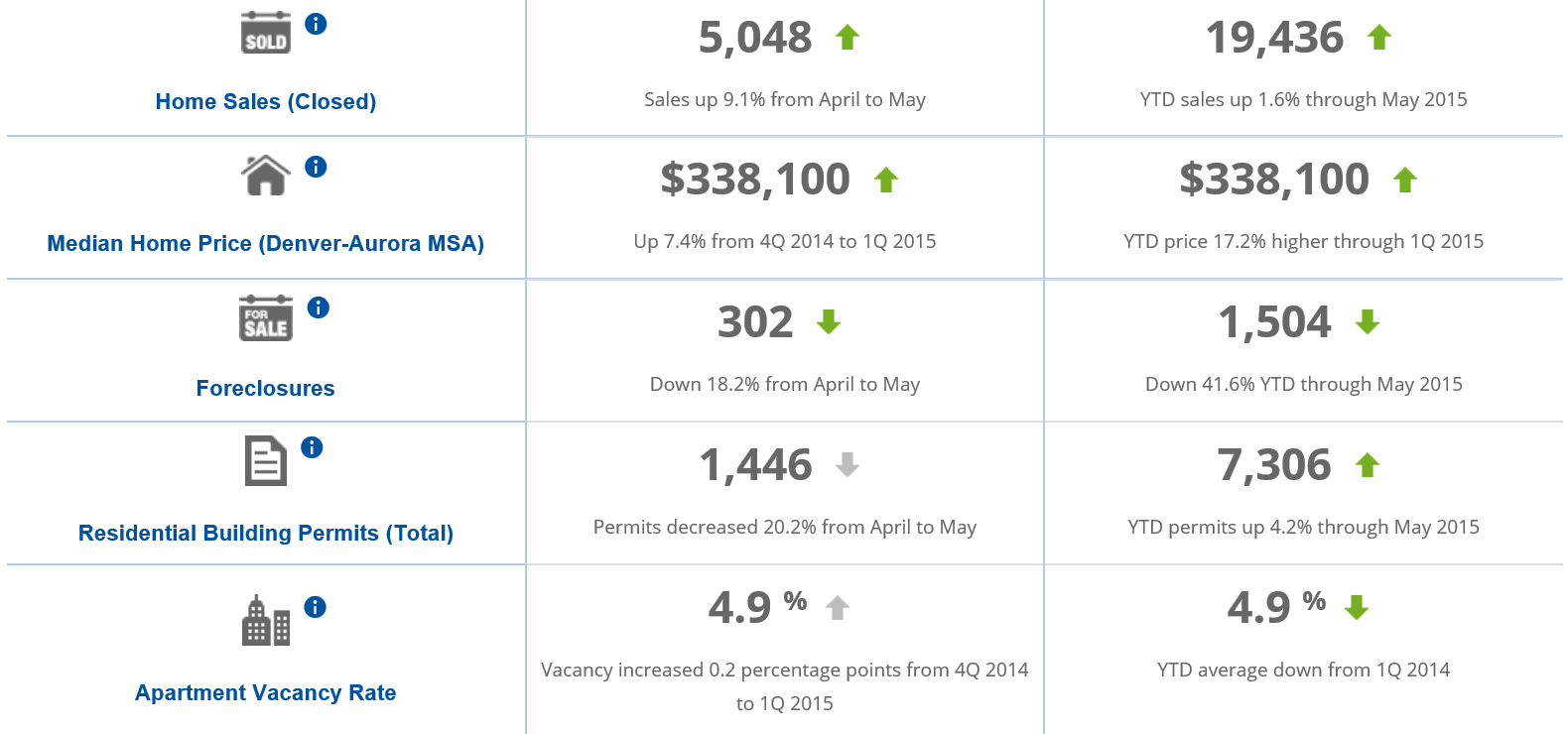Click the 19,436 YTD sales figure

[1274, 38]
